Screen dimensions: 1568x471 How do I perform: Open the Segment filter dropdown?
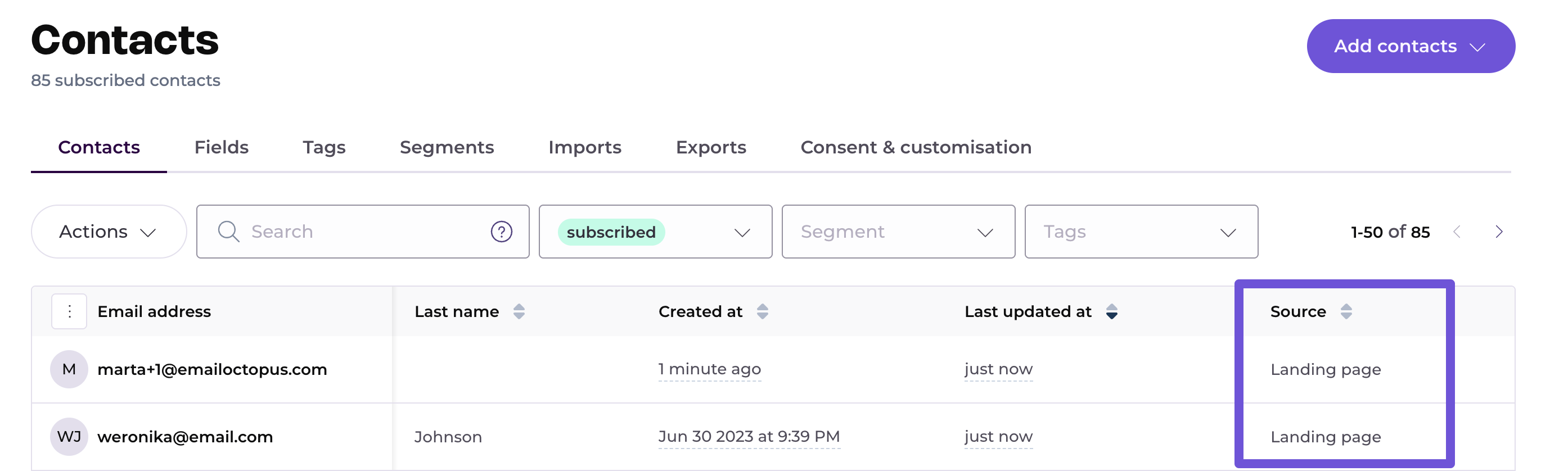[x=898, y=232]
